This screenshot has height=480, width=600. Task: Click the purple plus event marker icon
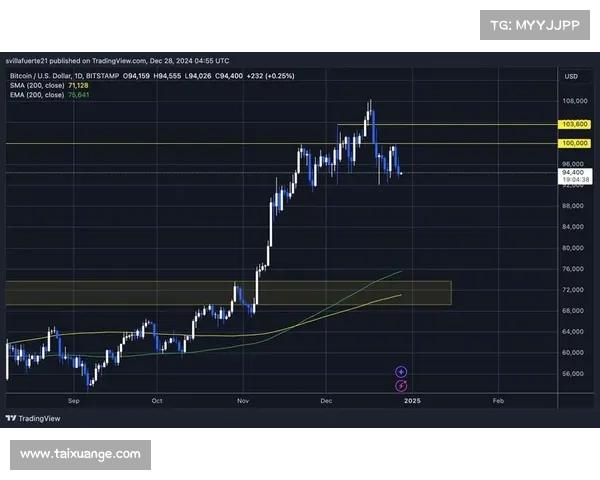coord(401,371)
